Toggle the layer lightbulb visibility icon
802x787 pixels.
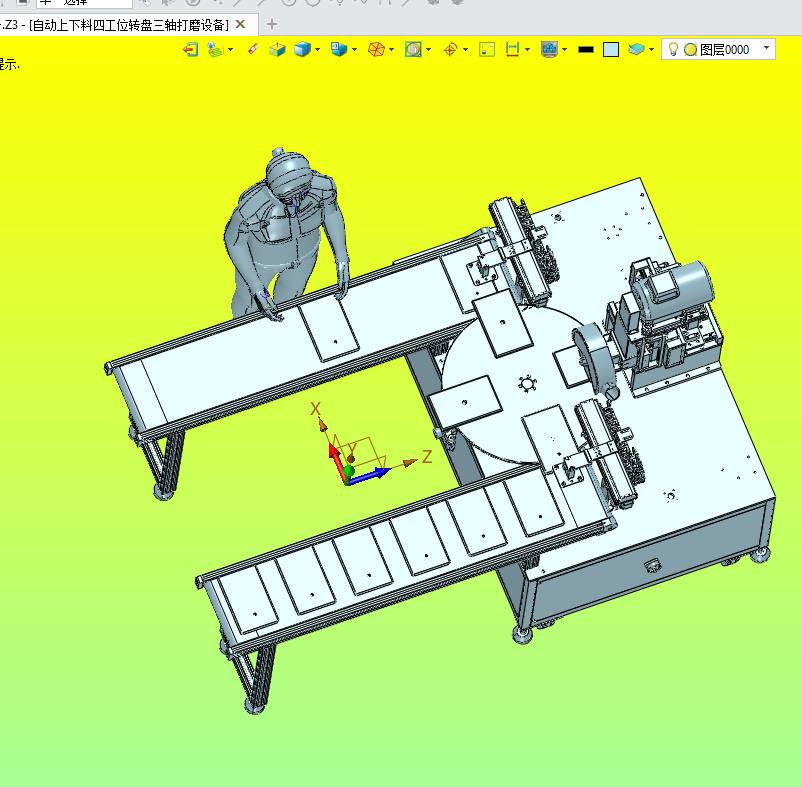(674, 49)
